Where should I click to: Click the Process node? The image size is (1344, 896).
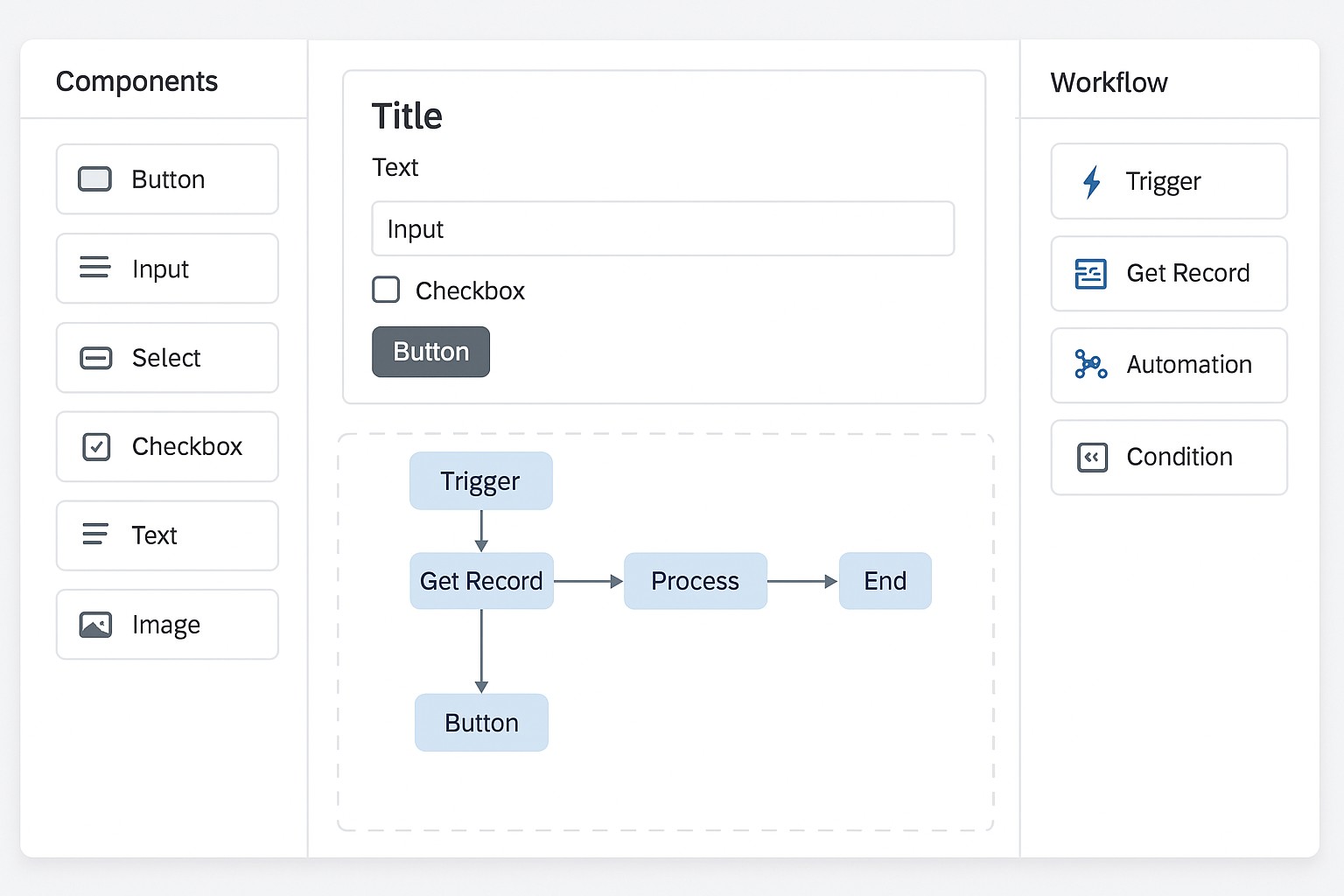point(695,580)
